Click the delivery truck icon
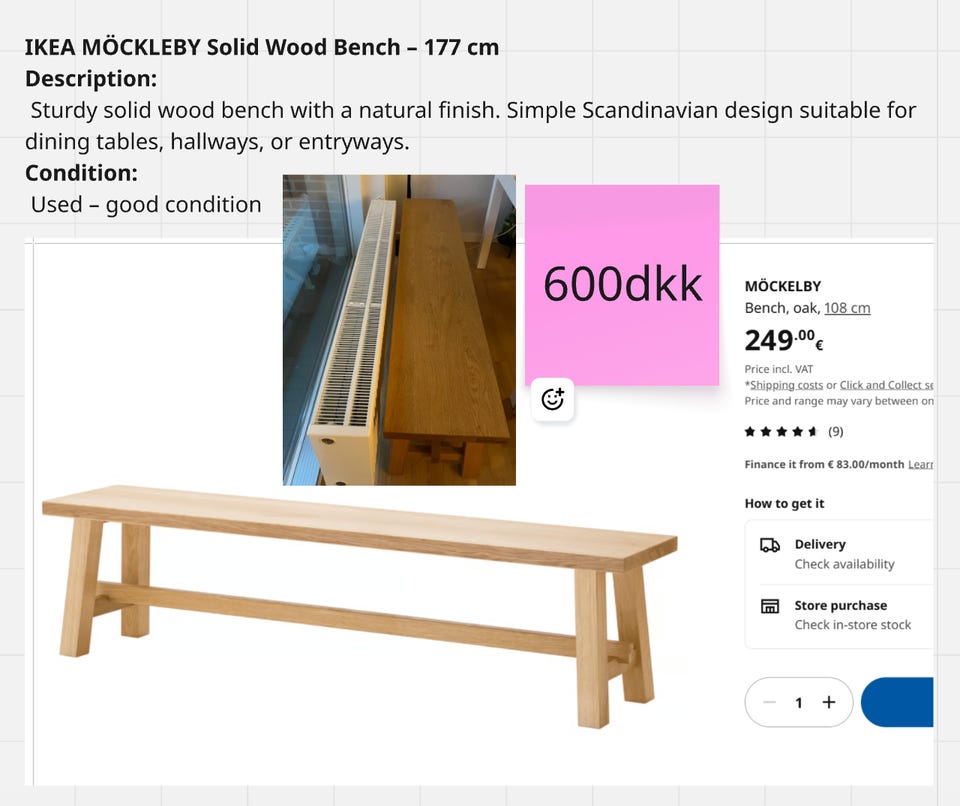This screenshot has height=806, width=960. 770,545
